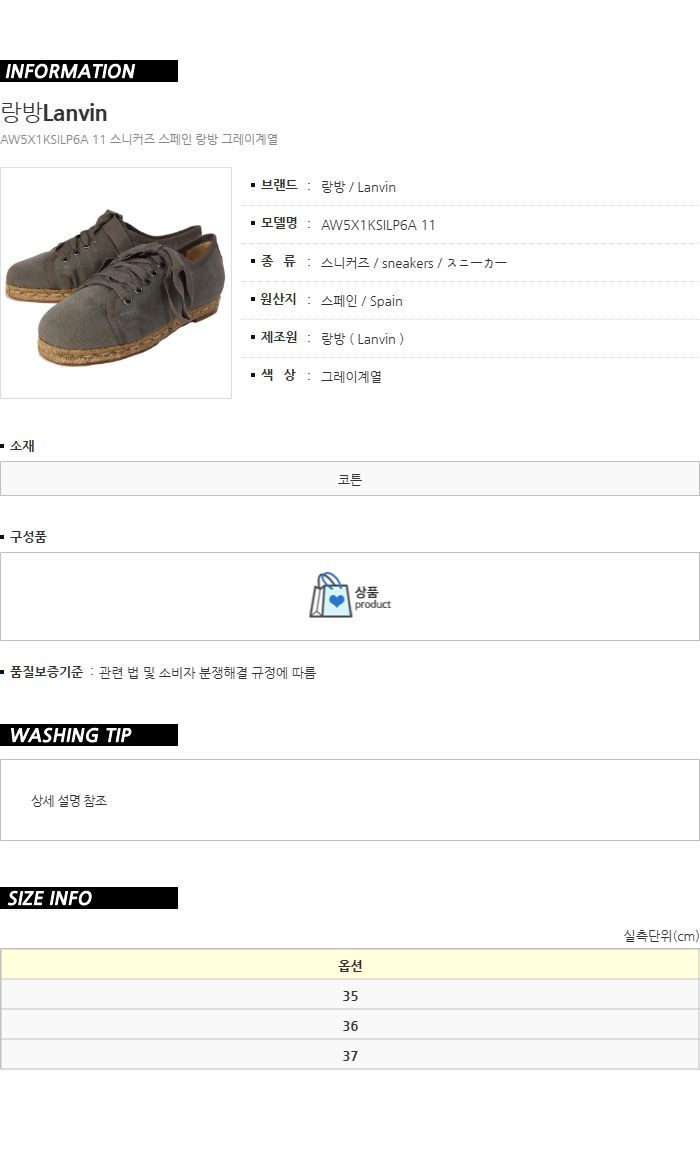Click the 코튼 material box
This screenshot has width=700, height=1155.
(350, 479)
